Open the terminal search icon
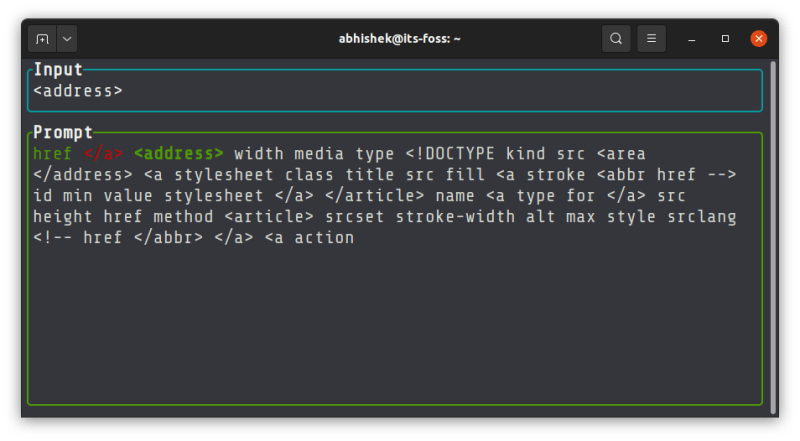Image resolution: width=800 pixels, height=441 pixels. [x=616, y=39]
